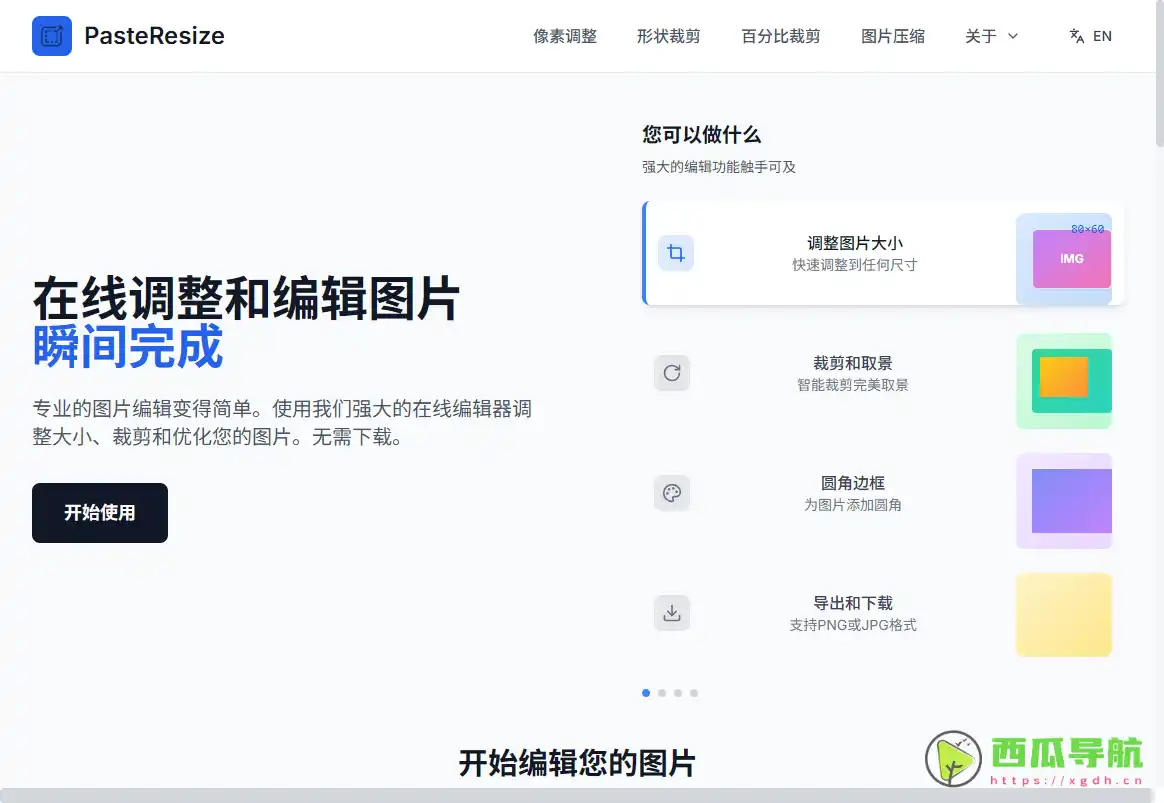Select the fourth carousel dot
Image resolution: width=1164 pixels, height=803 pixels.
pos(694,692)
